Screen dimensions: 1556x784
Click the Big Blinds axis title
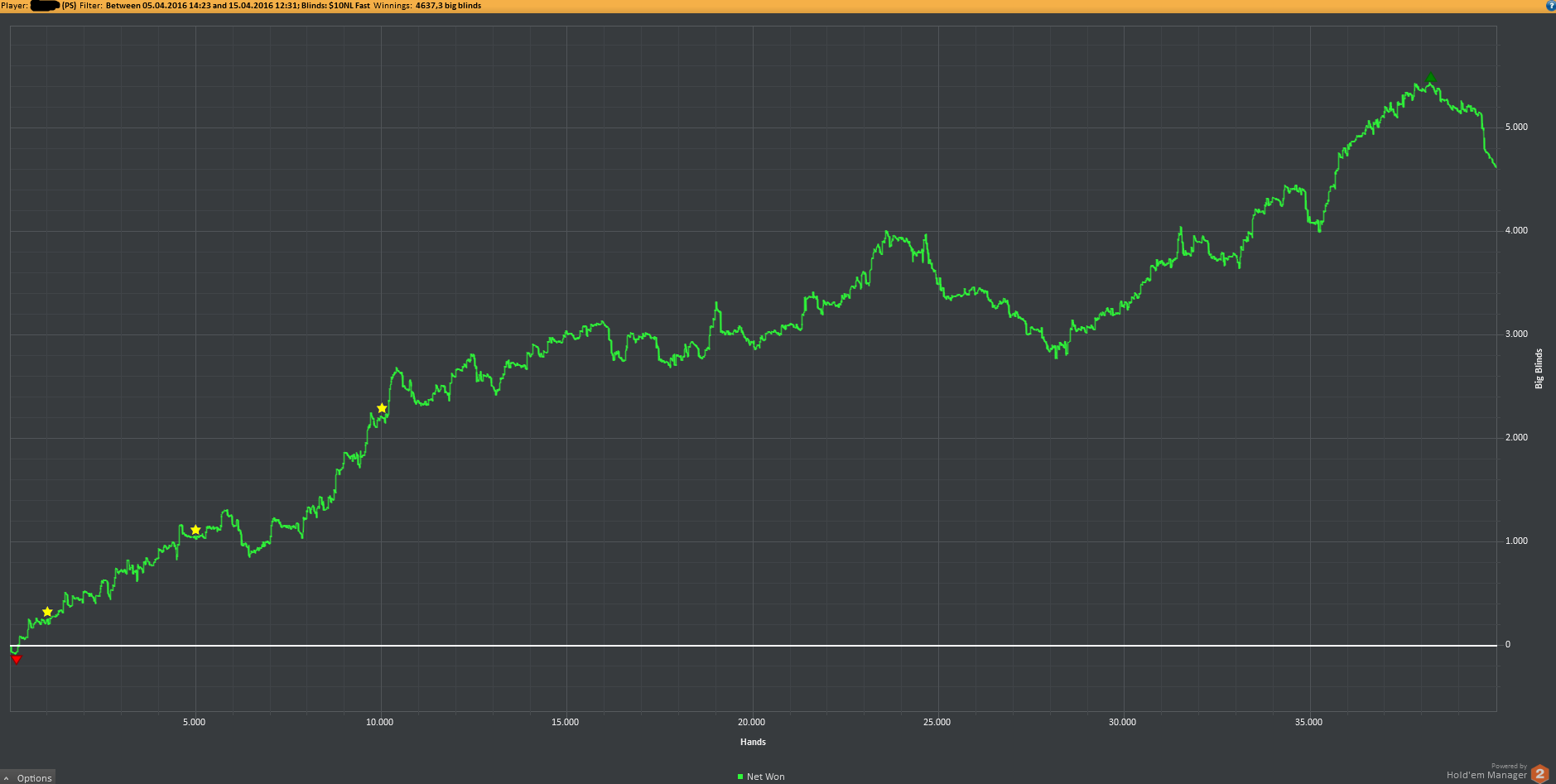pos(1539,368)
